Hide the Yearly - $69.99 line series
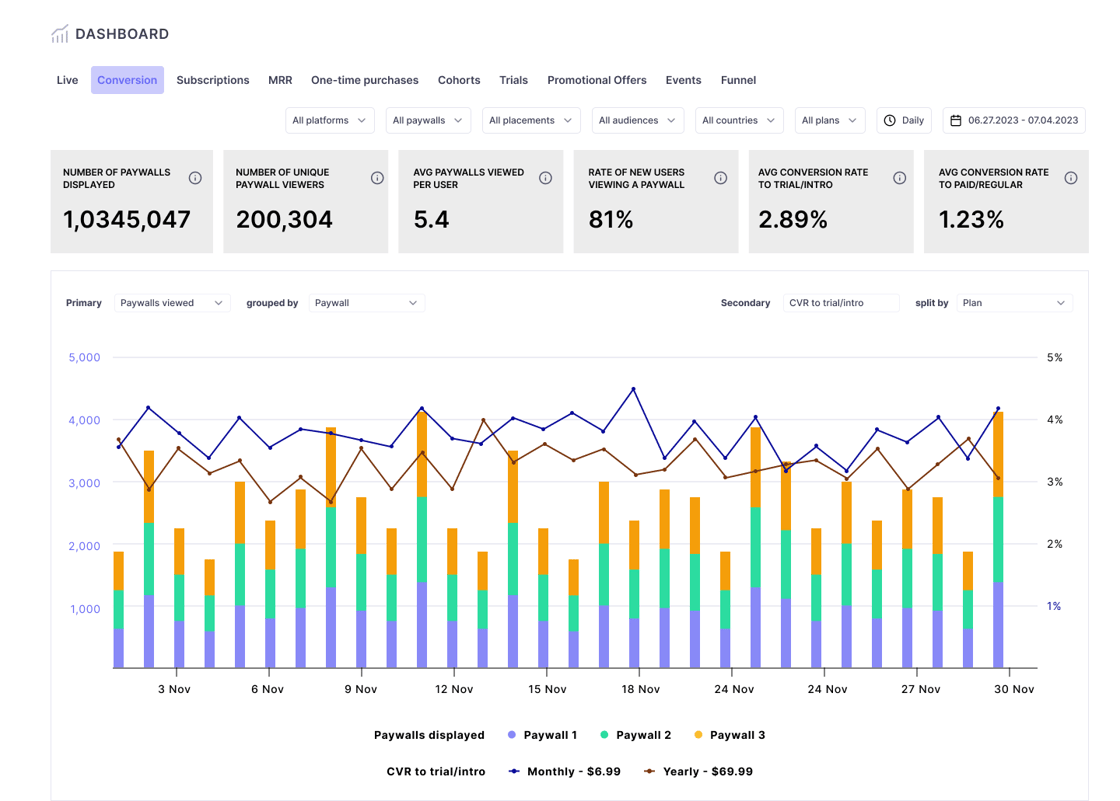Image resolution: width=1120 pixels, height=801 pixels. [x=698, y=771]
